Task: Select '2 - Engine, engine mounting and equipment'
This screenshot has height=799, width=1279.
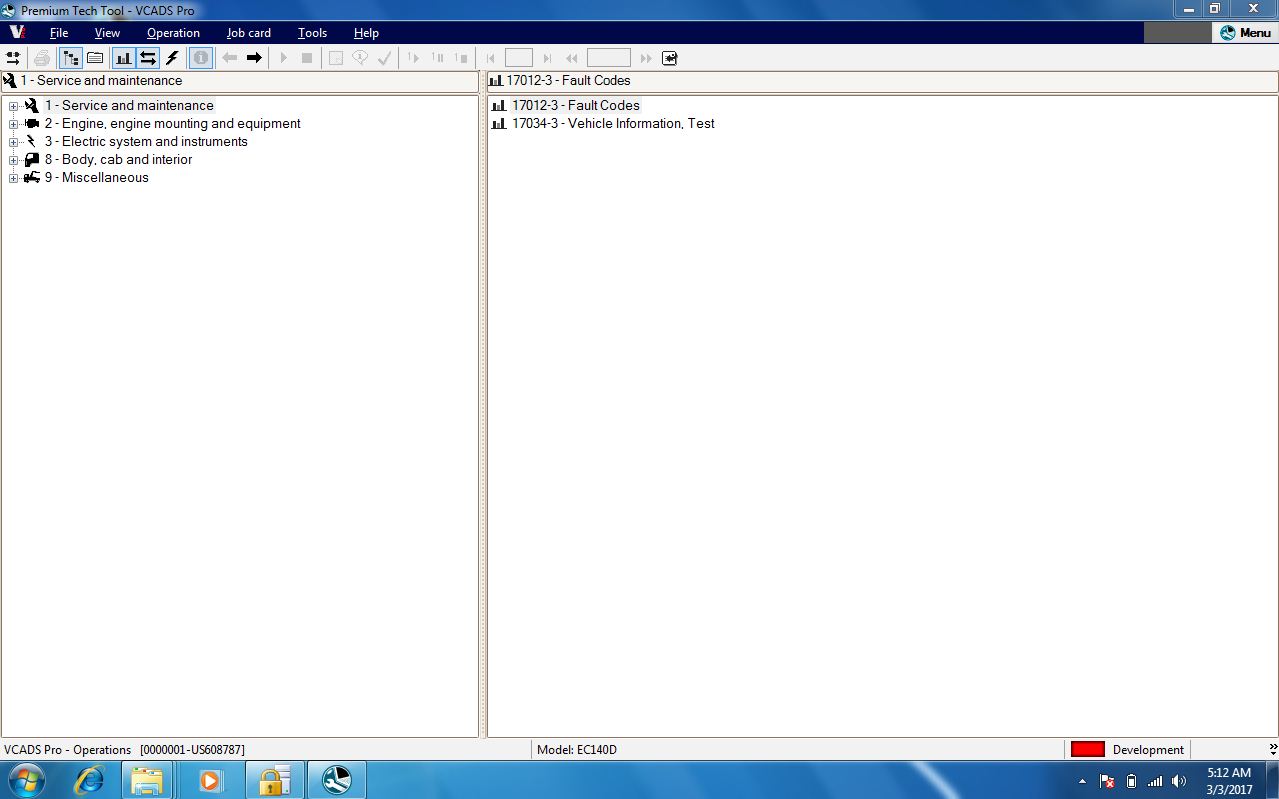Action: click(172, 123)
